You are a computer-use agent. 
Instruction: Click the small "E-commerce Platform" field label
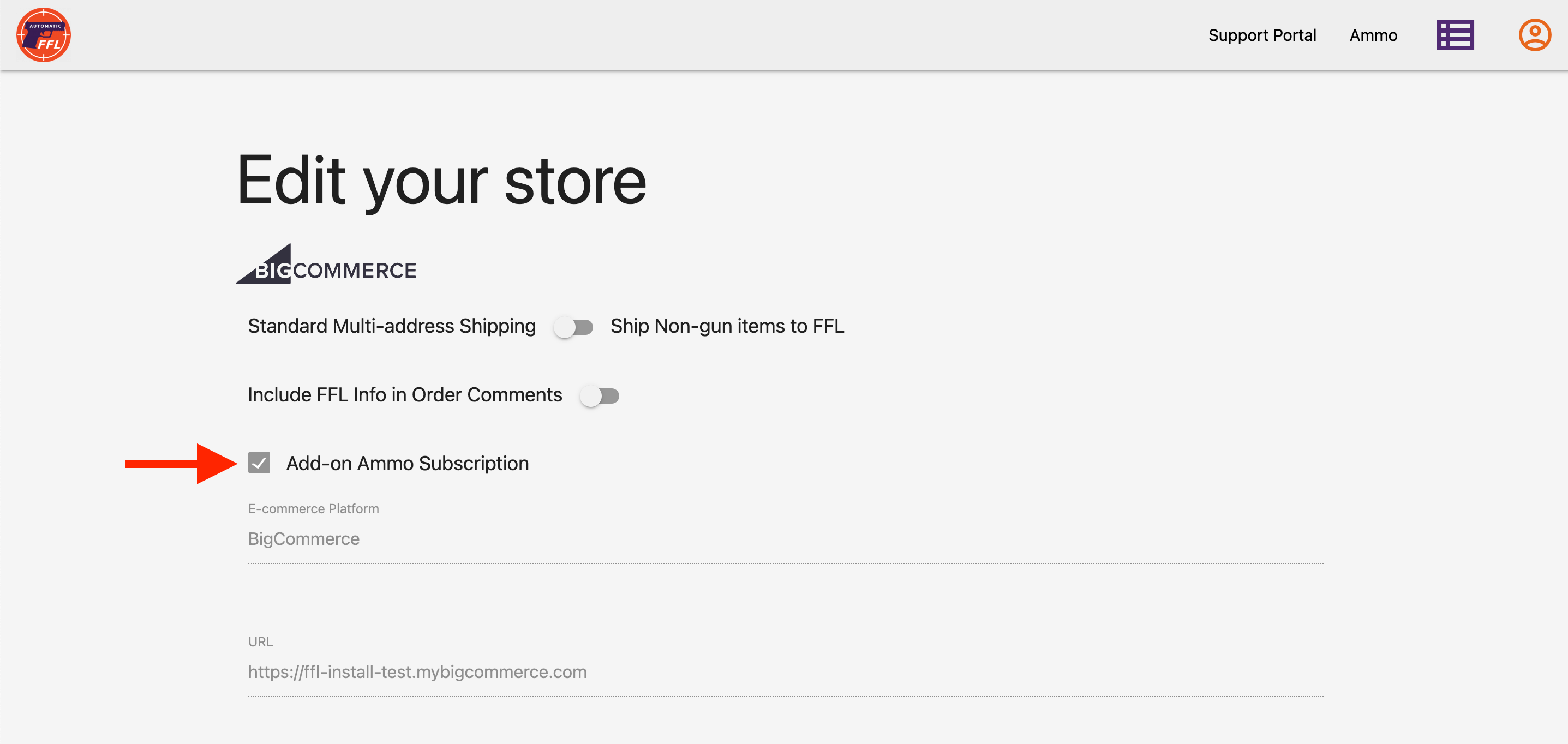click(x=314, y=508)
